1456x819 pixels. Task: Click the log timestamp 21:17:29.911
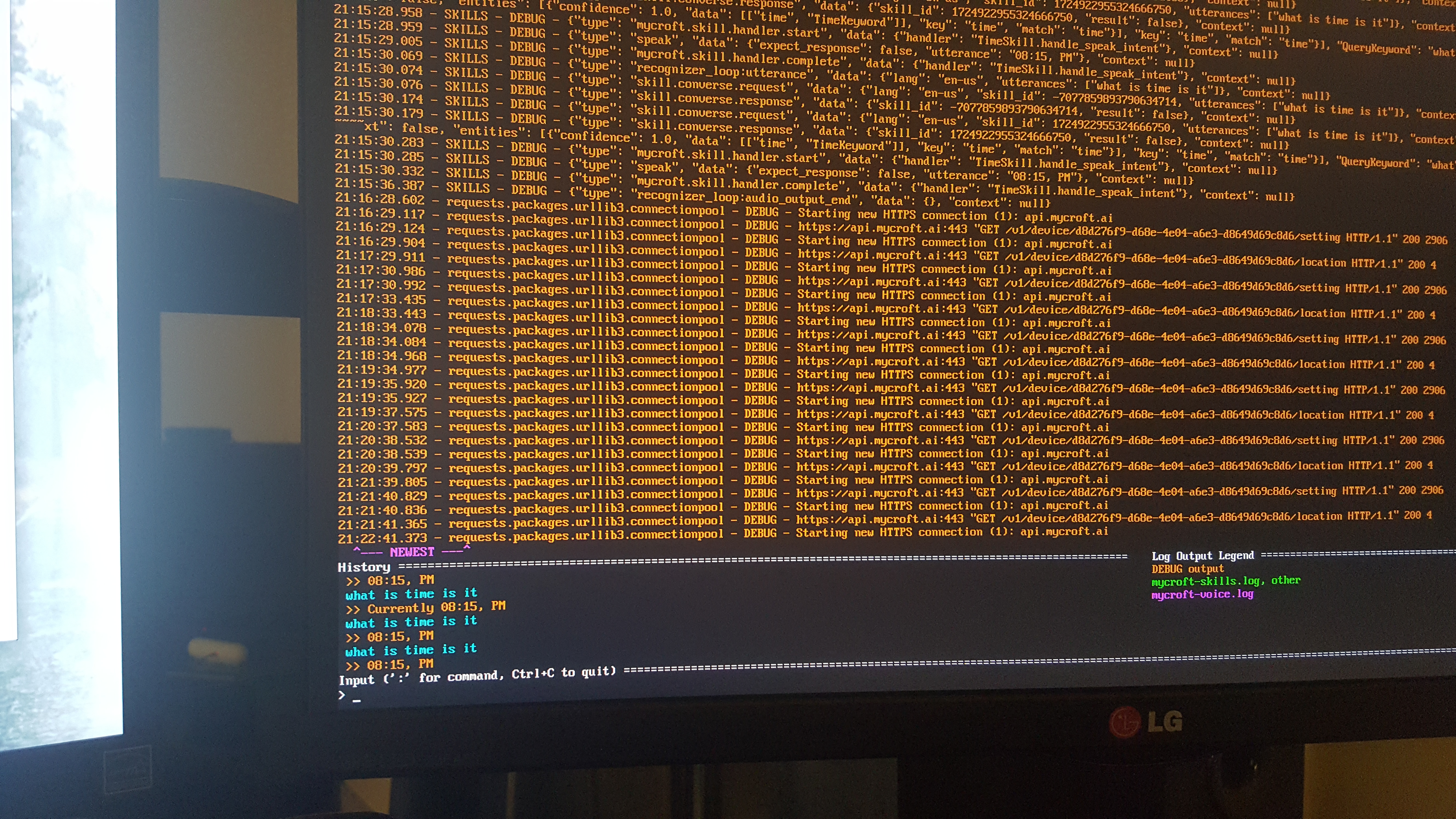tap(381, 256)
